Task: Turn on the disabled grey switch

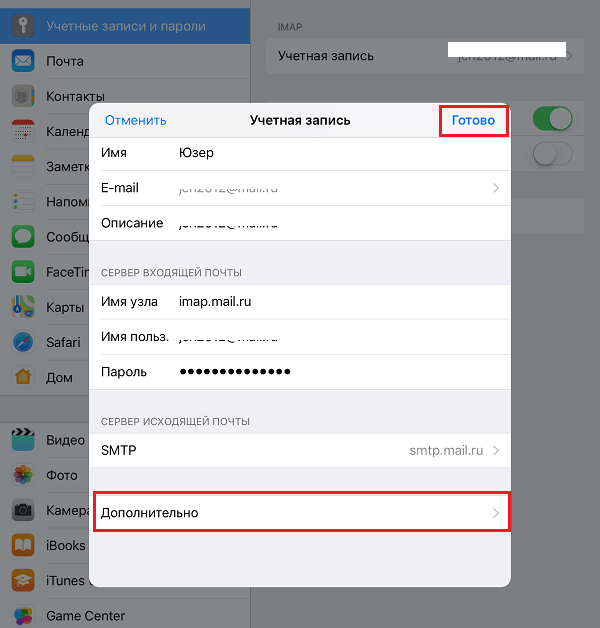Action: [552, 153]
